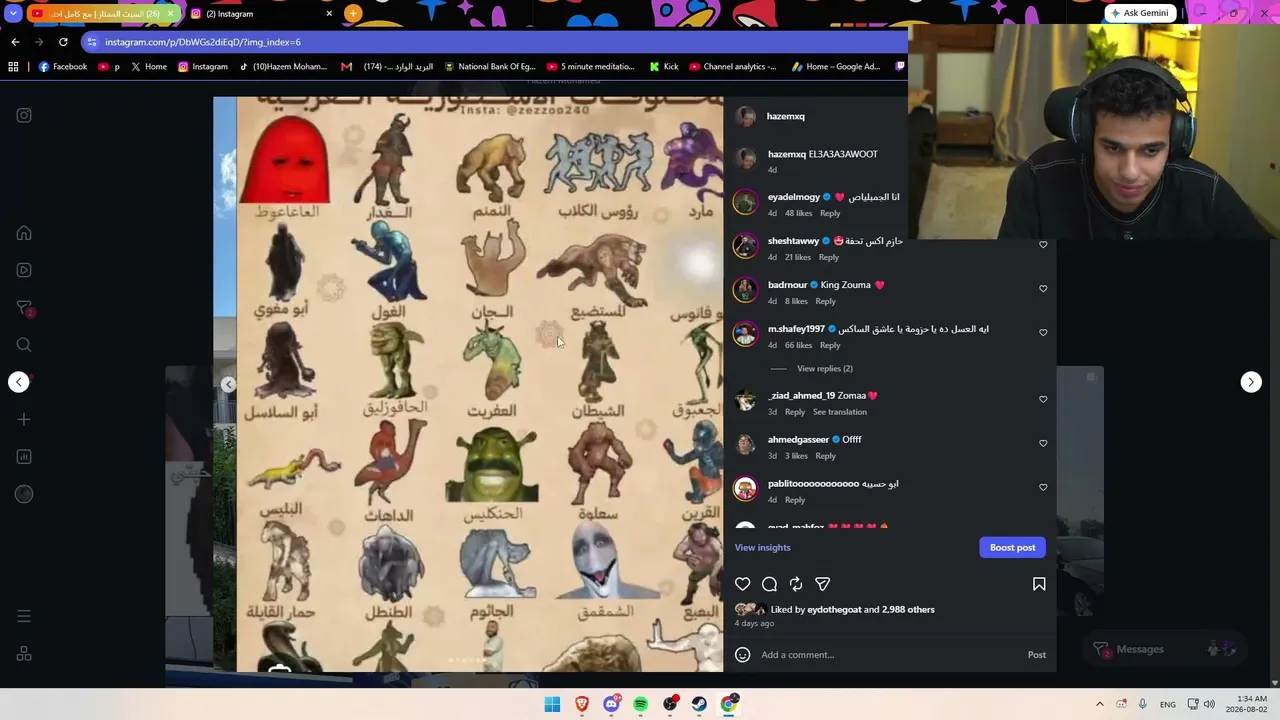
Task: Click into the Add a comment field
Action: click(890, 655)
